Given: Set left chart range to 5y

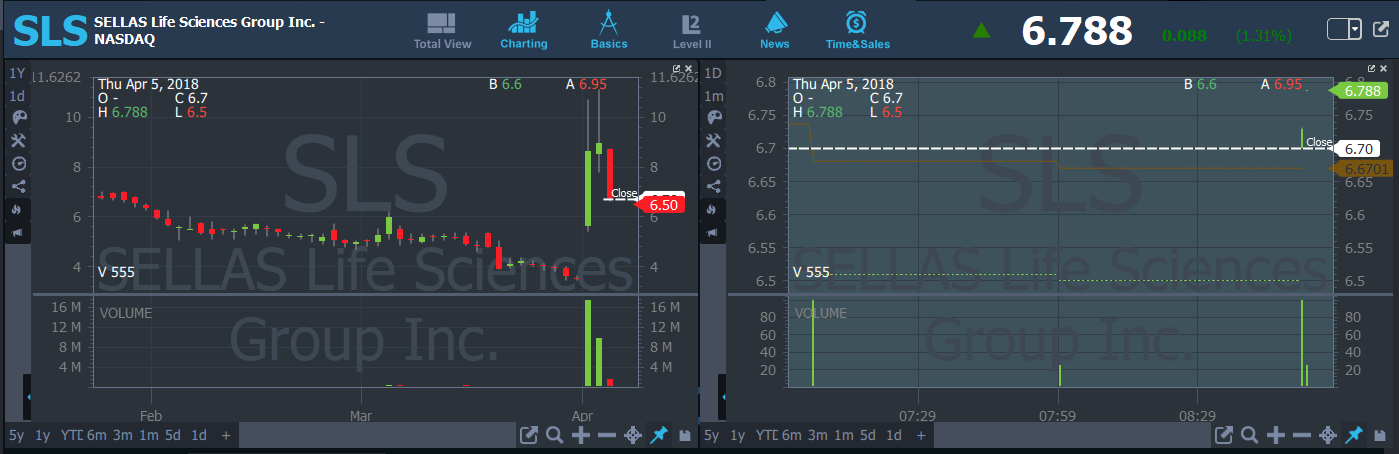Looking at the screenshot, I should [x=17, y=436].
